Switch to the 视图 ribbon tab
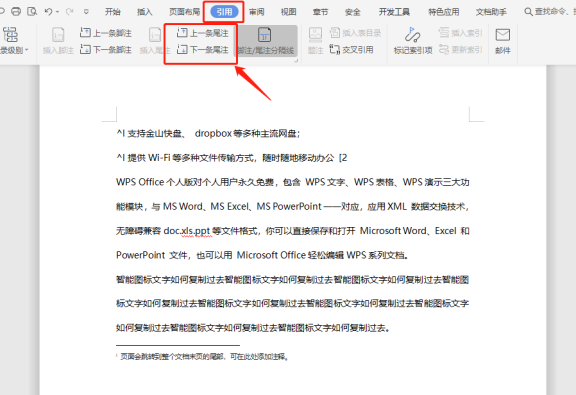Viewport: 576px width, 395px height. click(288, 12)
